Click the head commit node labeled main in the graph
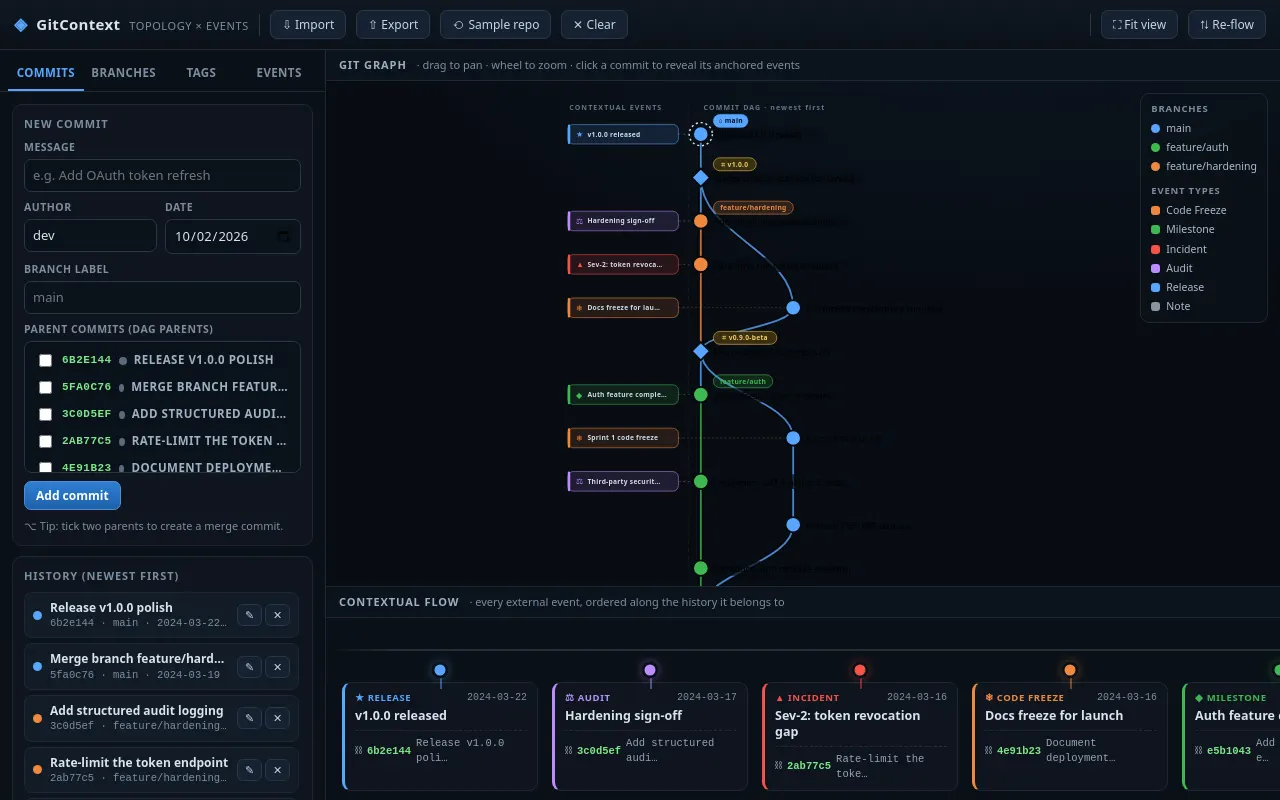1280x800 pixels. coord(701,134)
